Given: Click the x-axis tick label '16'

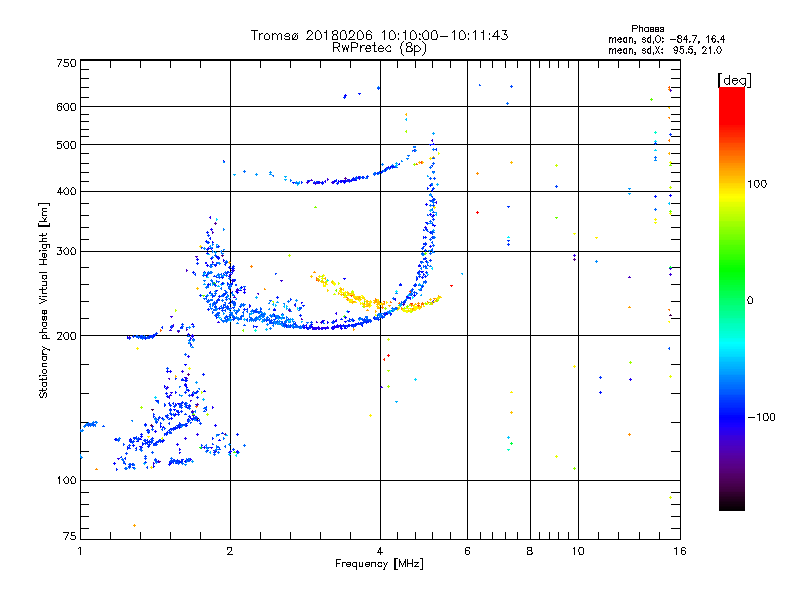Looking at the screenshot, I should click(x=680, y=551).
